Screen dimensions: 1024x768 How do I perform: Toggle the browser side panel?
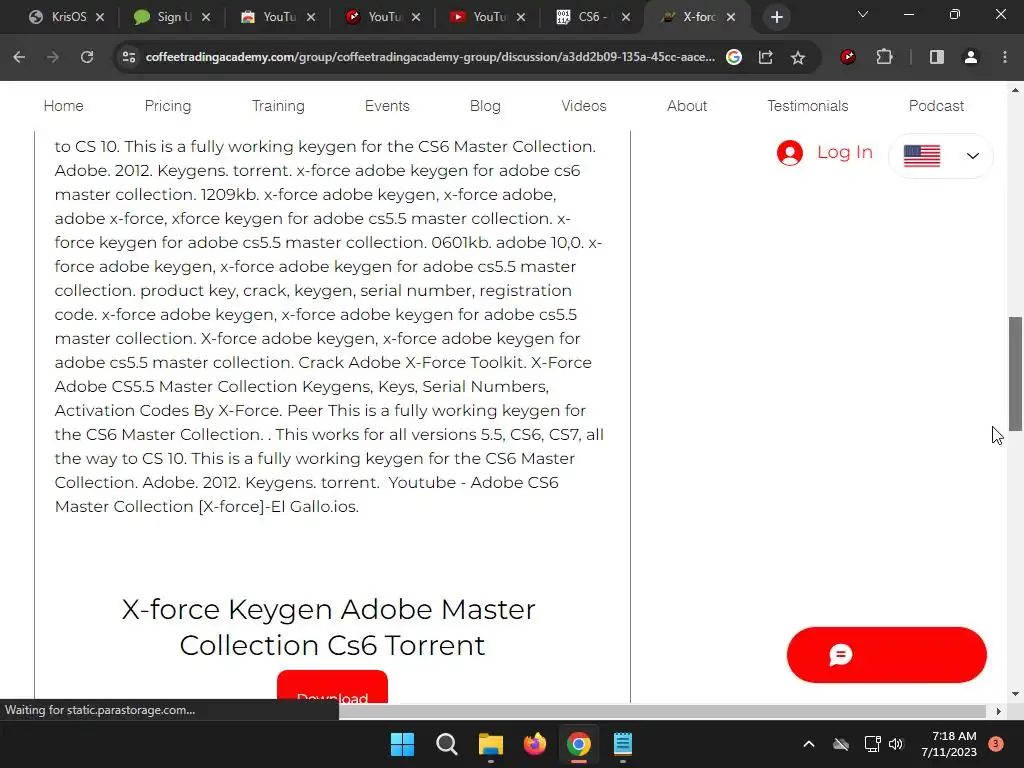coord(936,57)
